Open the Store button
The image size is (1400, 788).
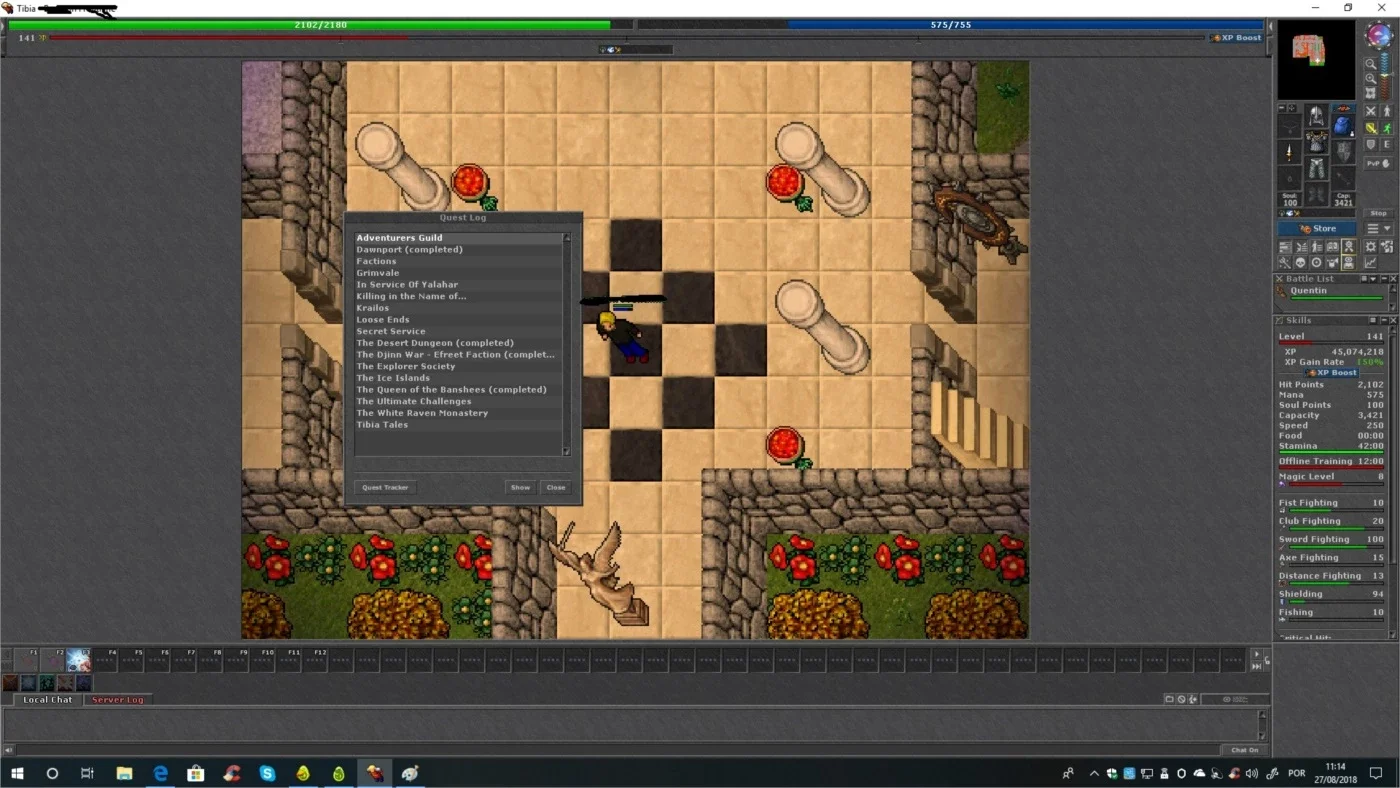(1316, 229)
